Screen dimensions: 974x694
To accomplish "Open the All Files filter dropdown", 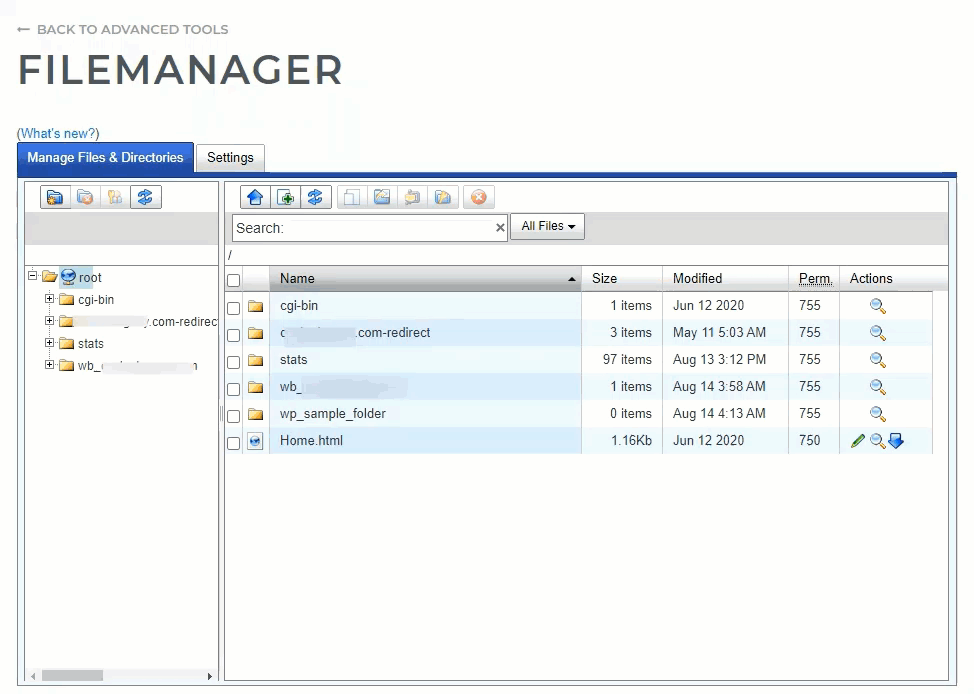I will [547, 227].
